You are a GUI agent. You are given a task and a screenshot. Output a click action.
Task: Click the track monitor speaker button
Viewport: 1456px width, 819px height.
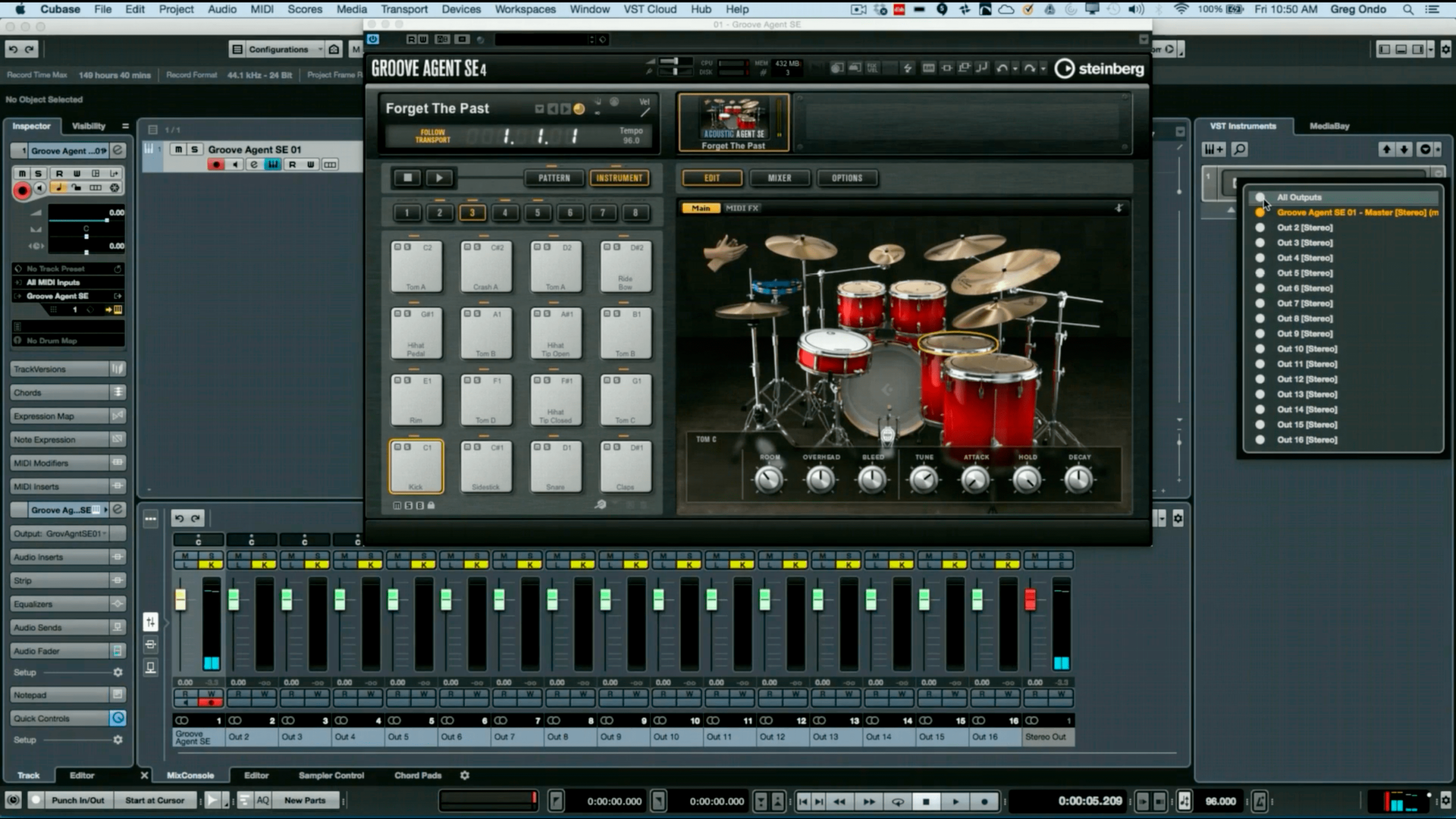coord(235,165)
